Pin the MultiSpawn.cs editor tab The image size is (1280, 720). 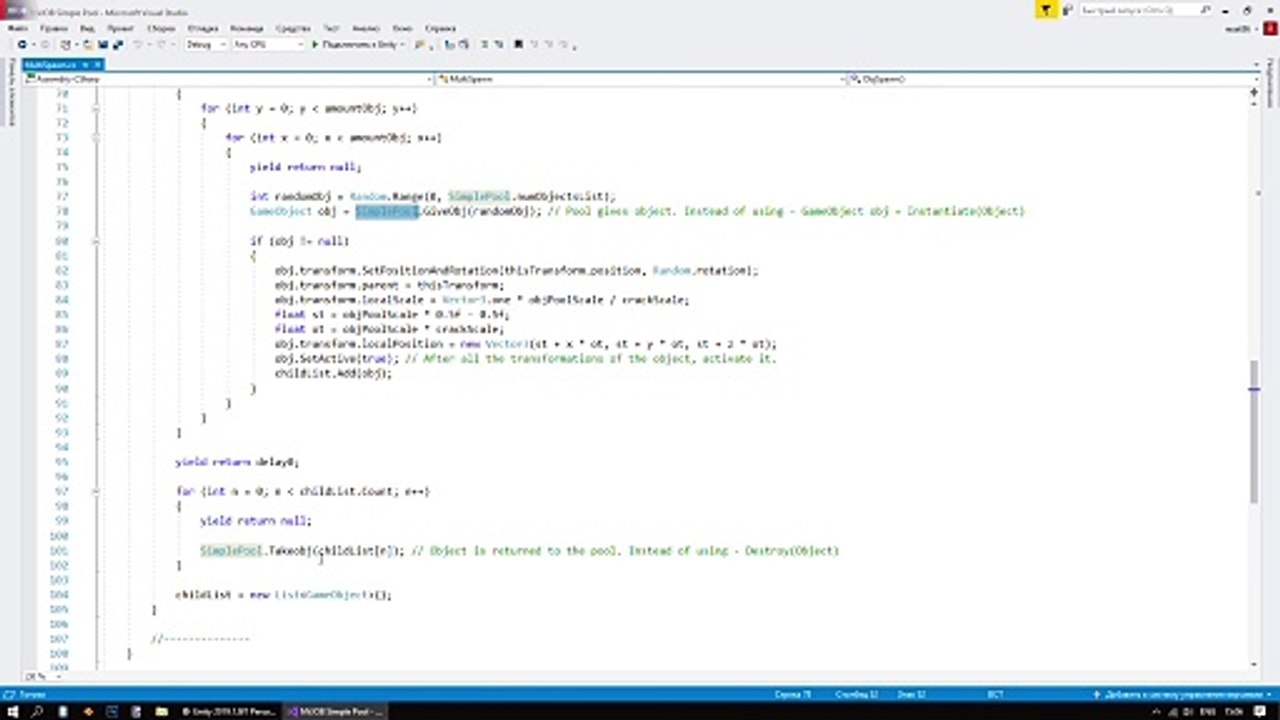(x=86, y=64)
